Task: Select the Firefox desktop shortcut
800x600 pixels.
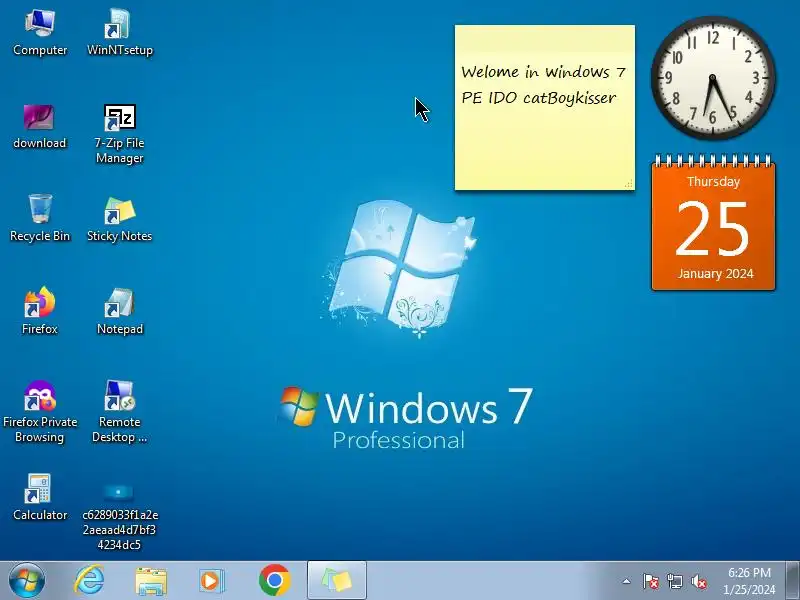Action: [39, 311]
